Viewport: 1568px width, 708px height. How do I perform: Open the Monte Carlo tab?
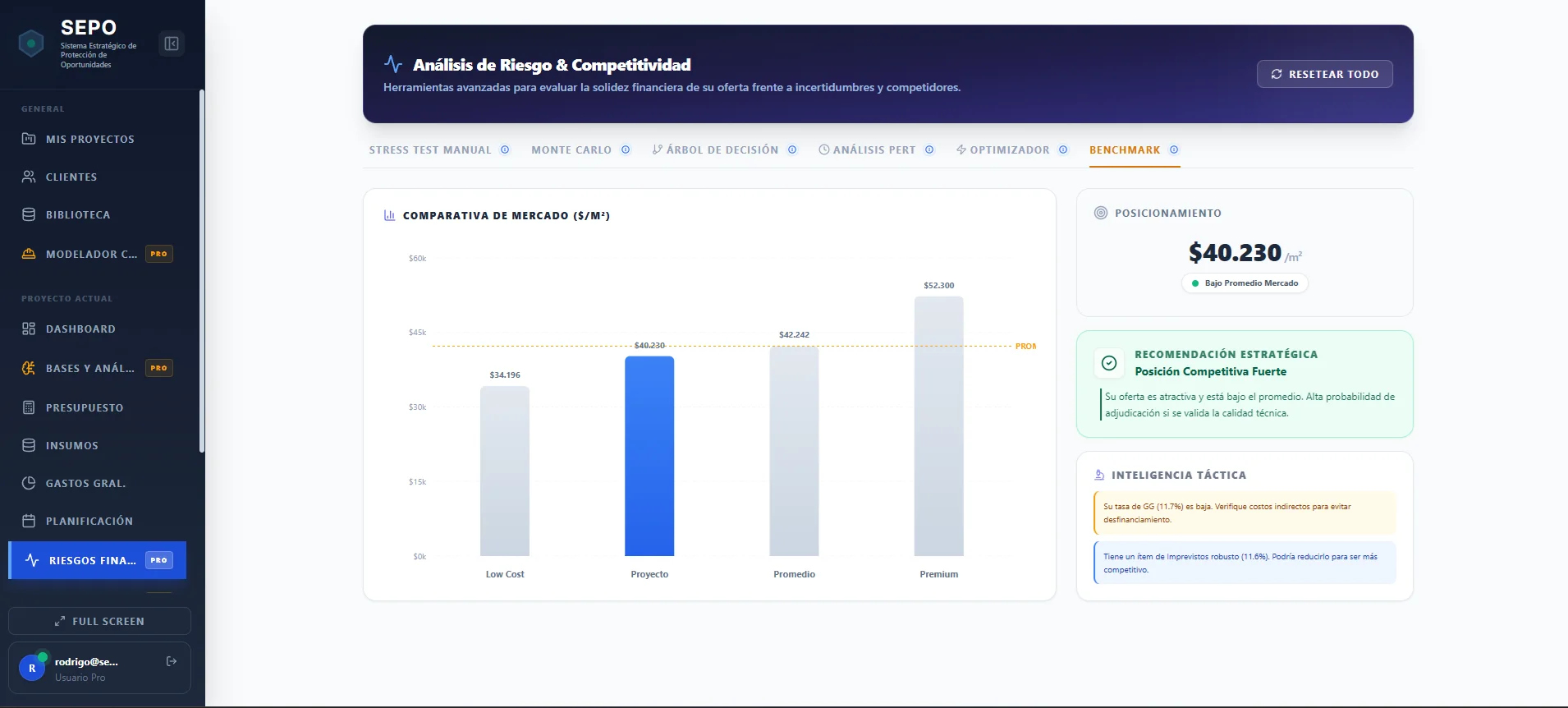click(571, 150)
